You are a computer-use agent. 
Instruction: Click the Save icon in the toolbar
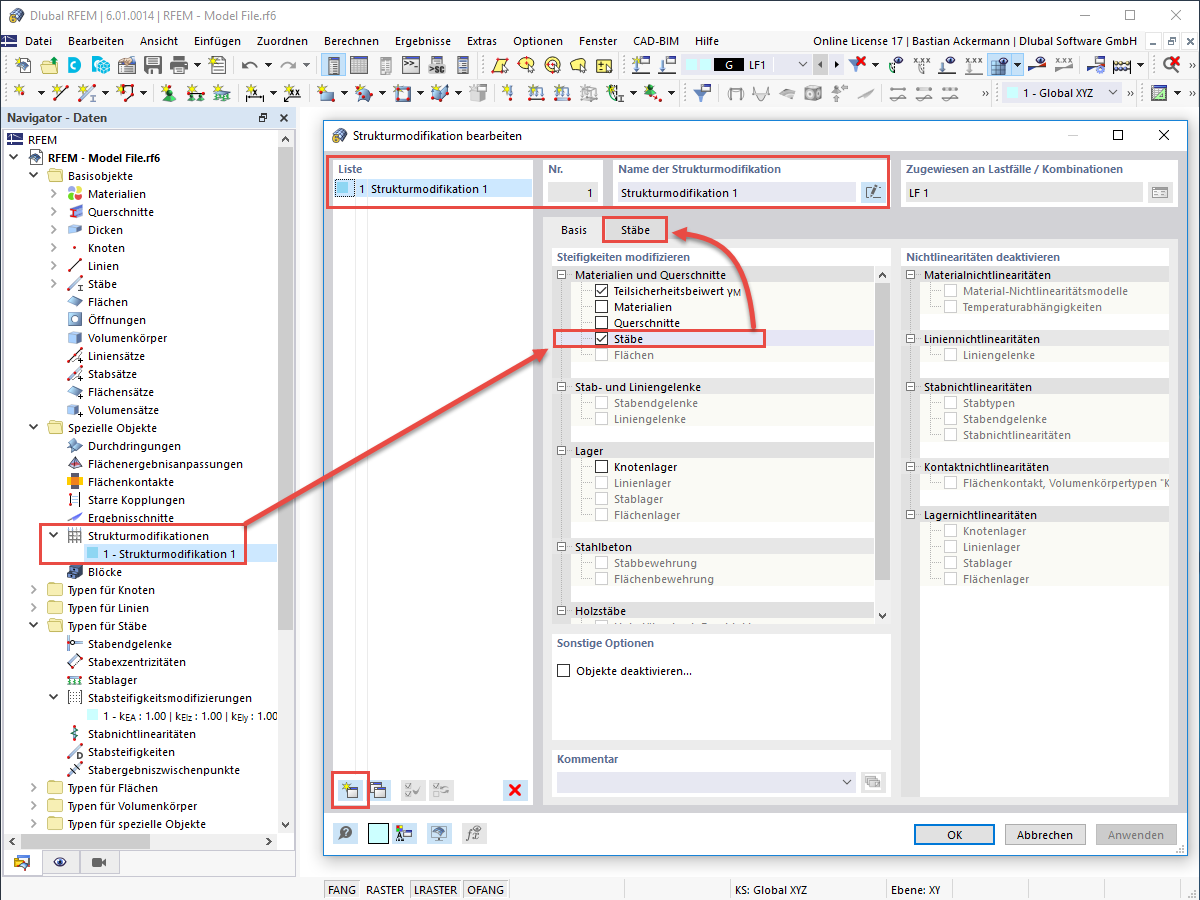152,63
